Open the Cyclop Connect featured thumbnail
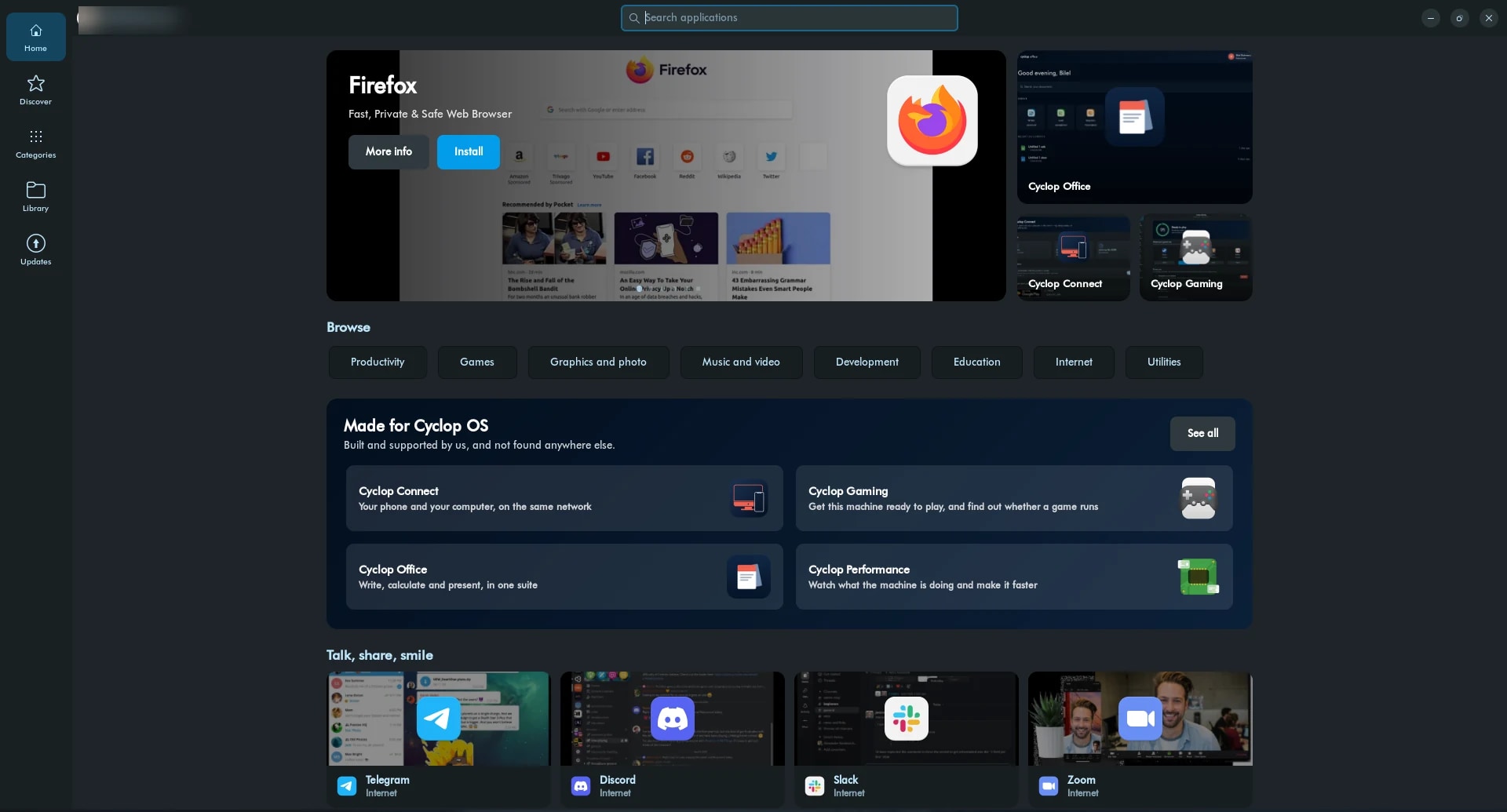Screen dimensions: 1507x812 (1073, 257)
